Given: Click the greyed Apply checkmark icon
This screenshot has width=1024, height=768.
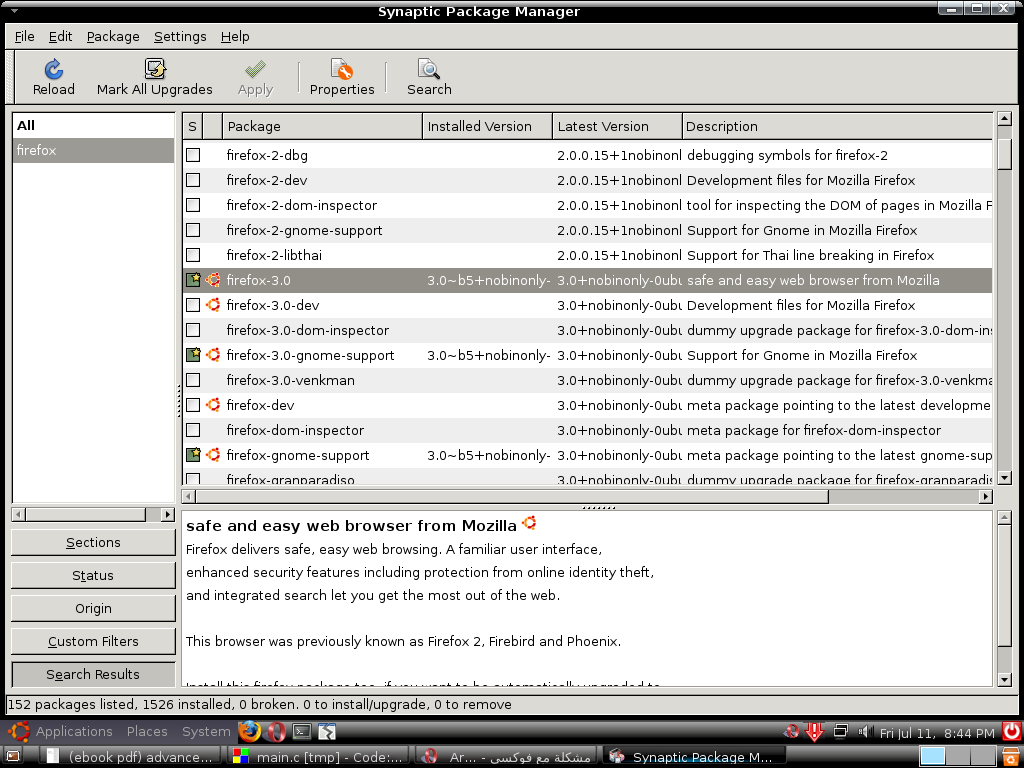Looking at the screenshot, I should point(255,69).
